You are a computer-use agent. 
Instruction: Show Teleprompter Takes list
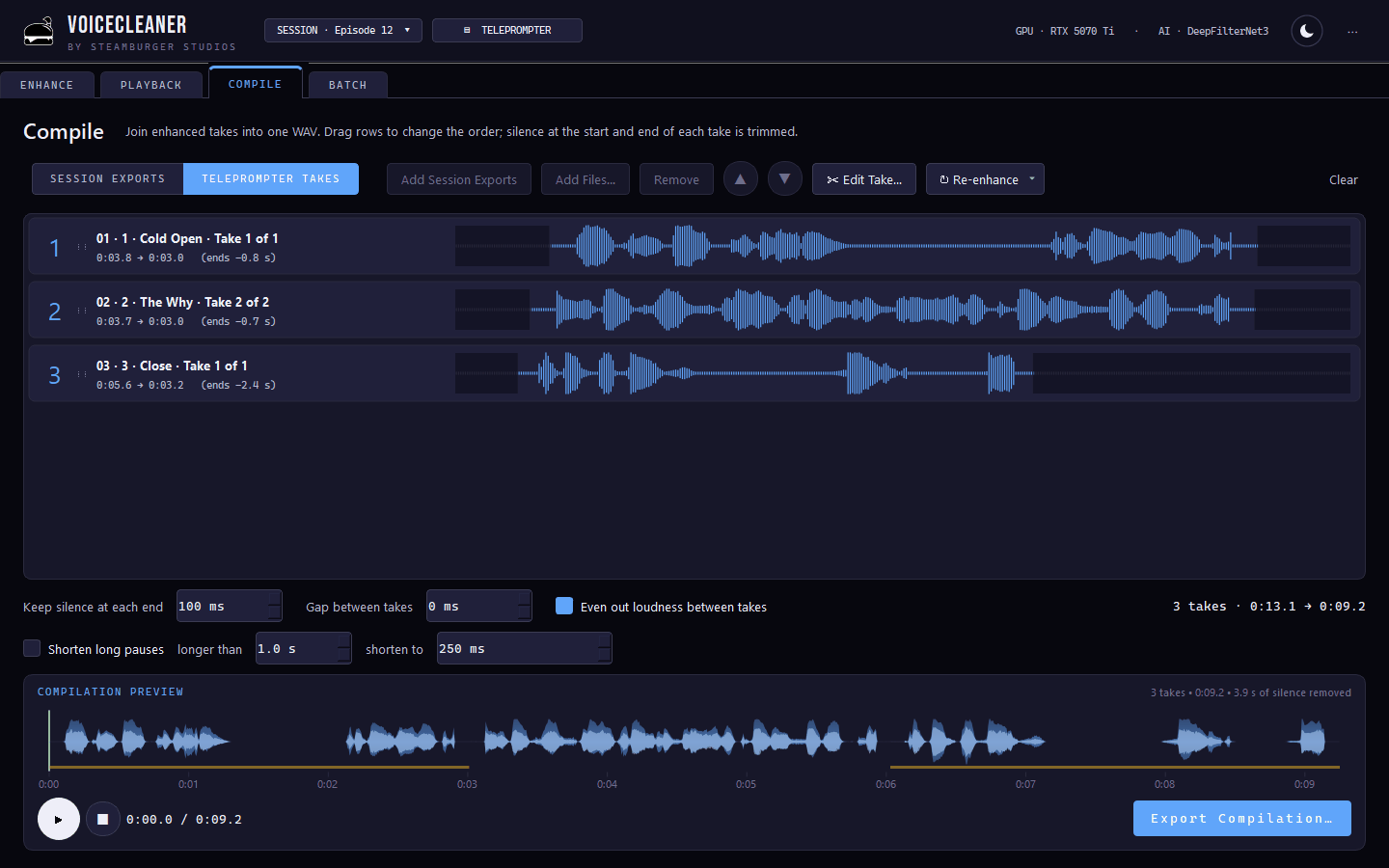[x=271, y=178]
